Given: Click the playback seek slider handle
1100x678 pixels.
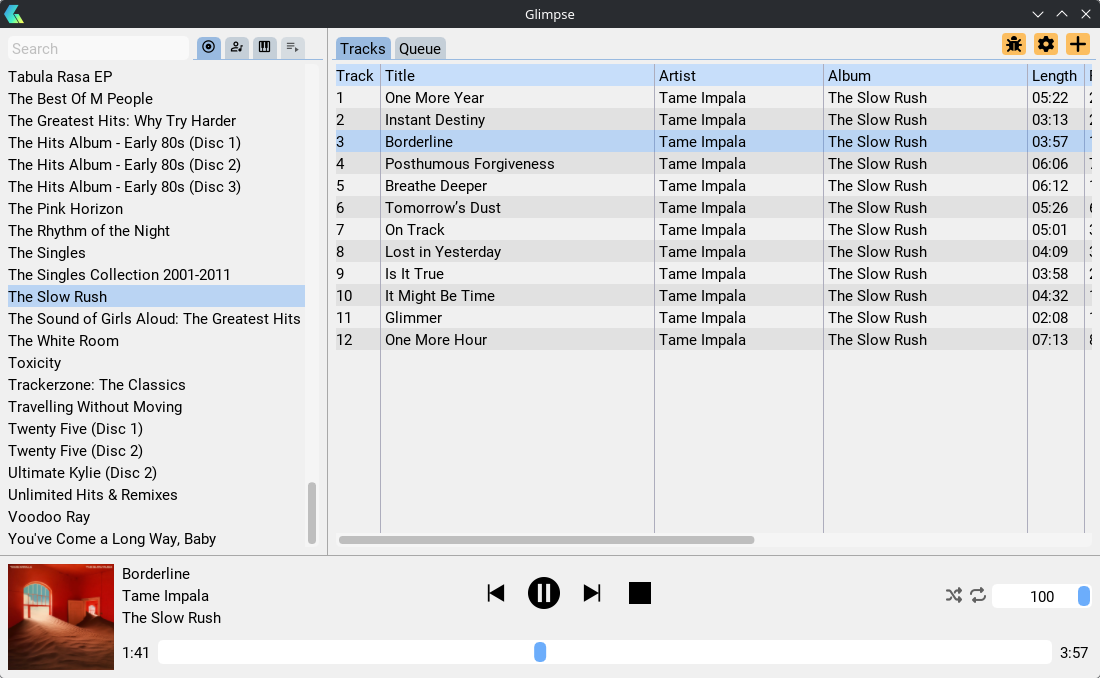Looking at the screenshot, I should 540,652.
